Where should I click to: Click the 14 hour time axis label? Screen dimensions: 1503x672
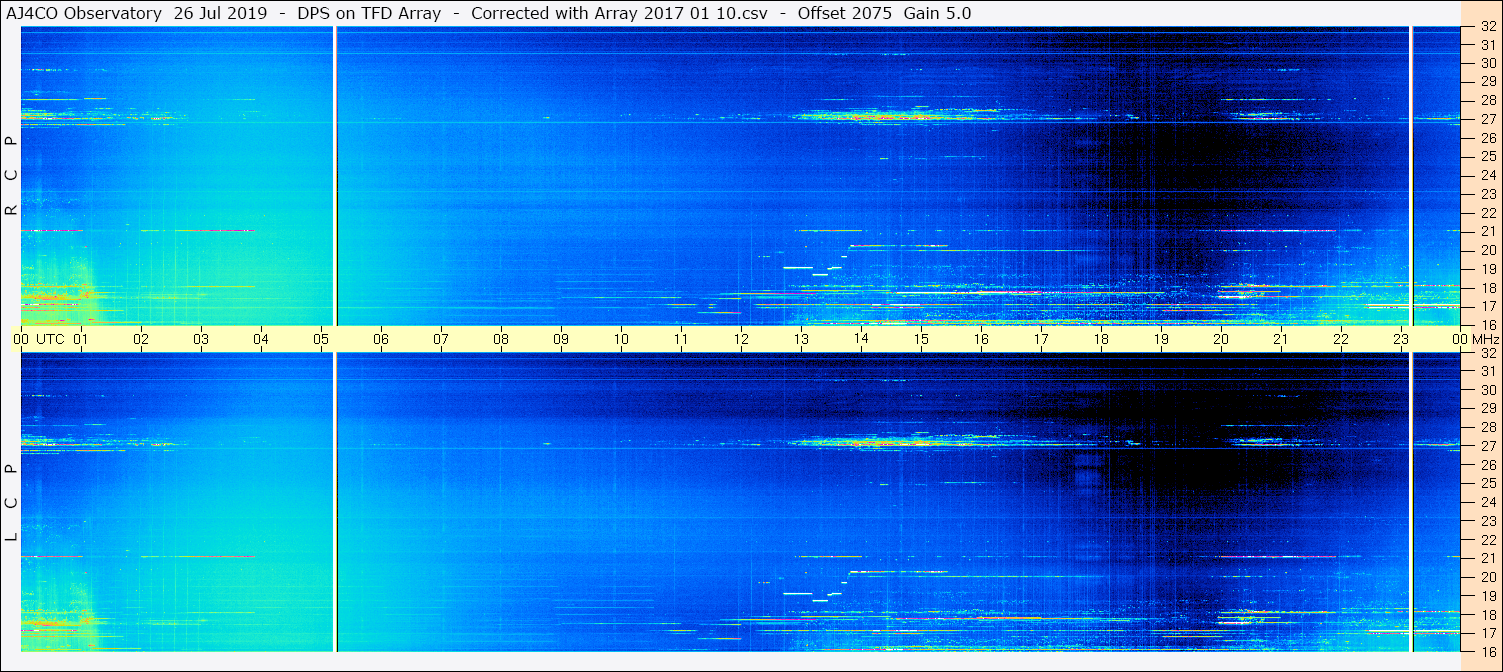coord(861,339)
